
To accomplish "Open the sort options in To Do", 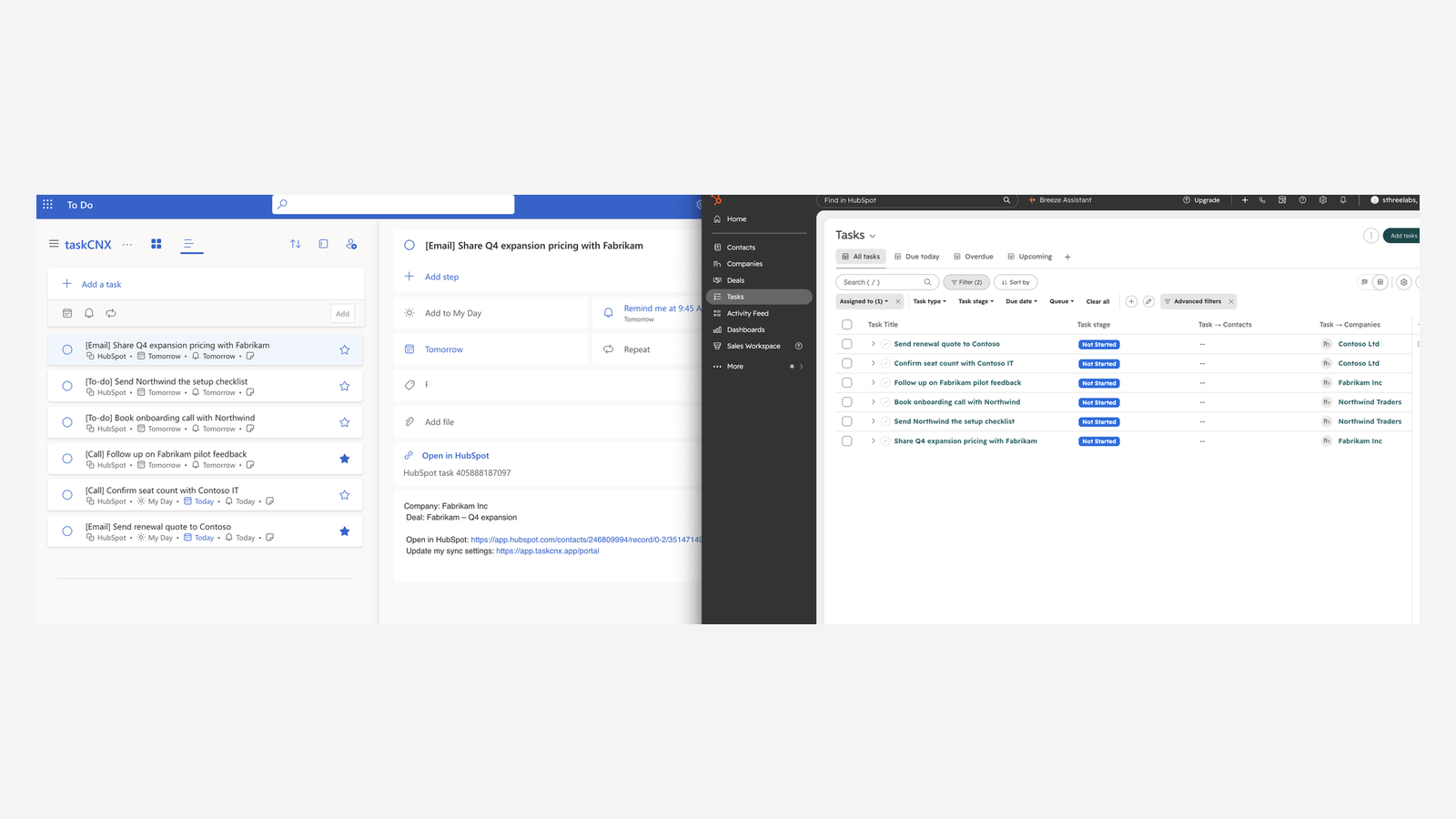I will pyautogui.click(x=296, y=244).
